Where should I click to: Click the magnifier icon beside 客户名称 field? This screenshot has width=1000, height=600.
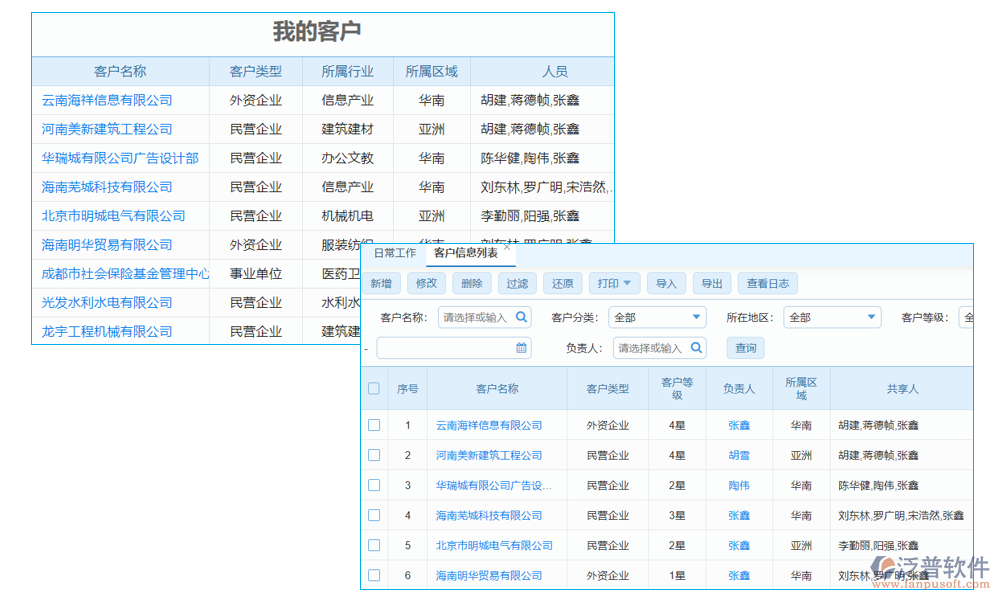tap(522, 316)
